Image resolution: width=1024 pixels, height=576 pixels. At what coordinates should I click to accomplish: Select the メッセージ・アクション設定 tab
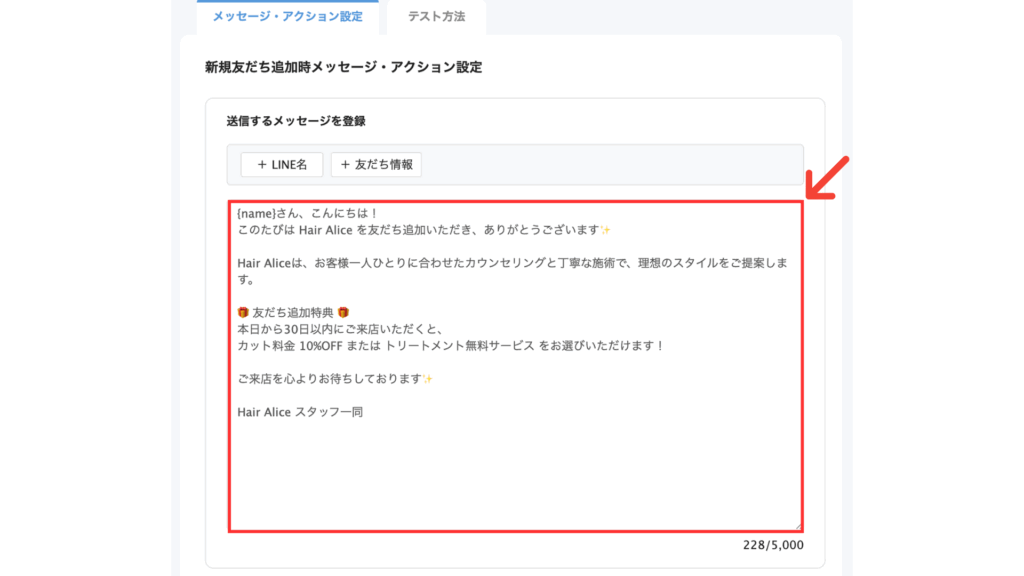tap(287, 16)
